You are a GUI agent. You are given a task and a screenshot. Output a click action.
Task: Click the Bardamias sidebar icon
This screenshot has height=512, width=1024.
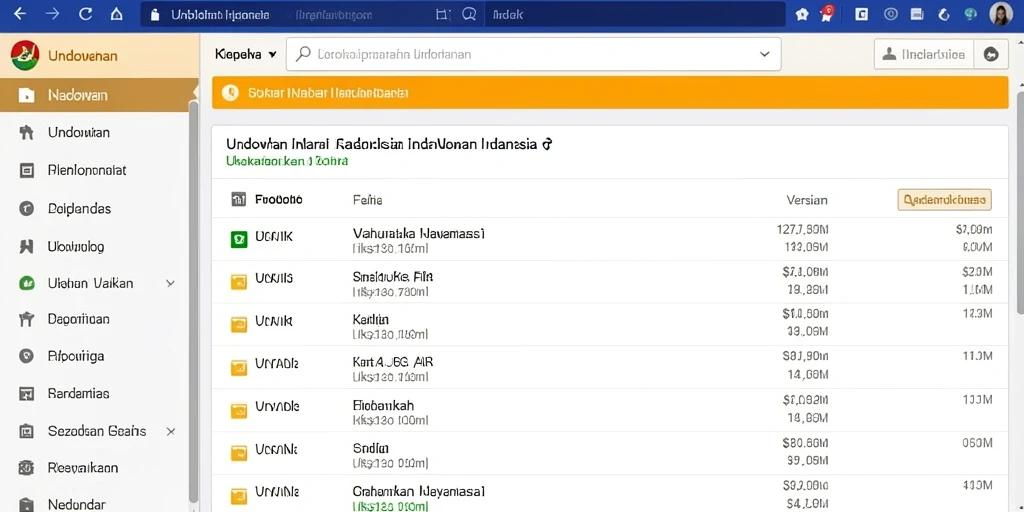[27, 394]
